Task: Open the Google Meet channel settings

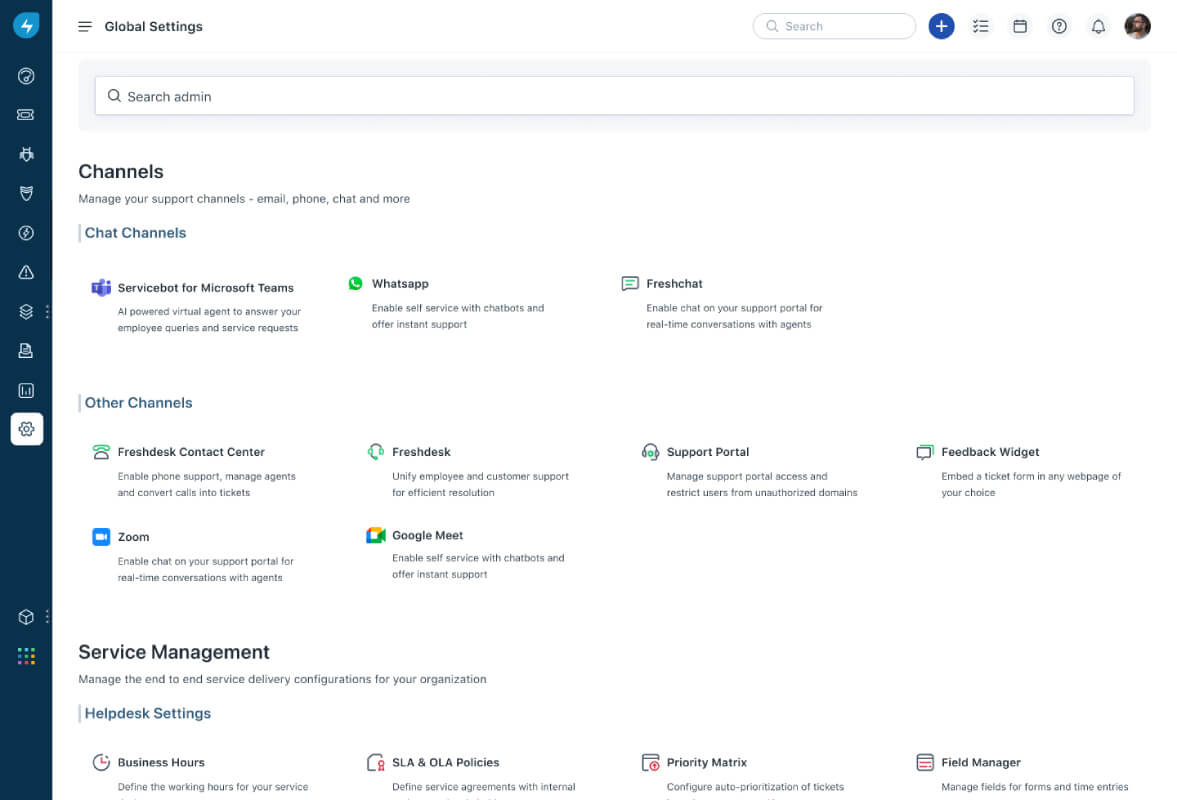Action: point(427,535)
